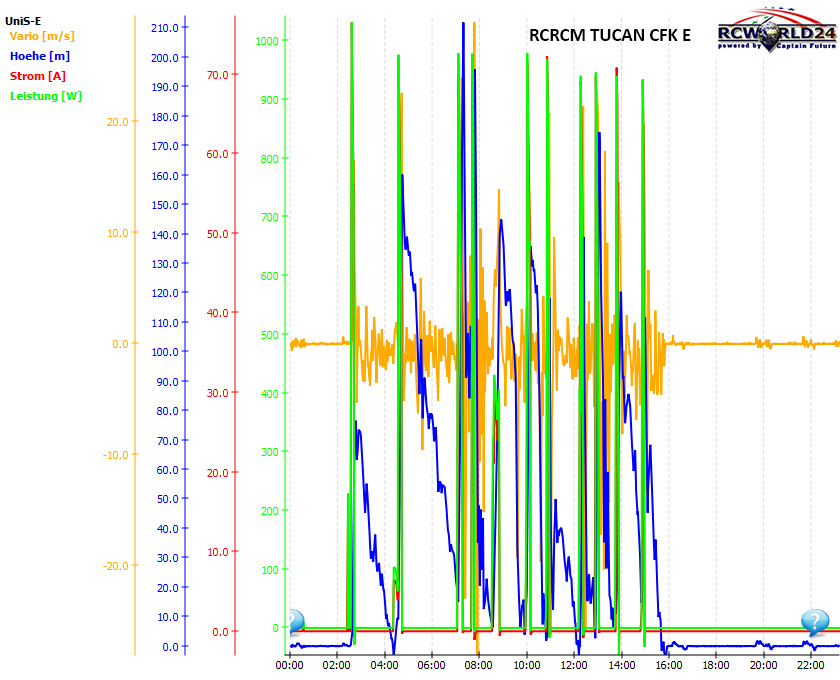Select the chart title RCRCM TUCAN CFK E
Viewport: 840px width, 680px height.
(x=609, y=37)
